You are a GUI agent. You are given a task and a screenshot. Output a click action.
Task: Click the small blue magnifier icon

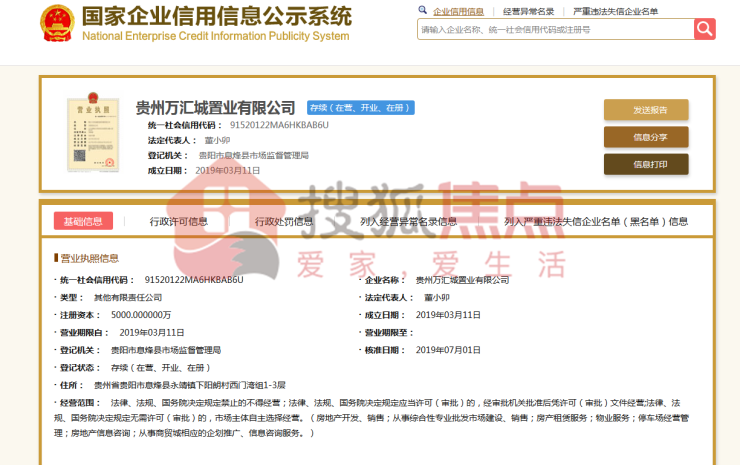pyautogui.click(x=422, y=9)
